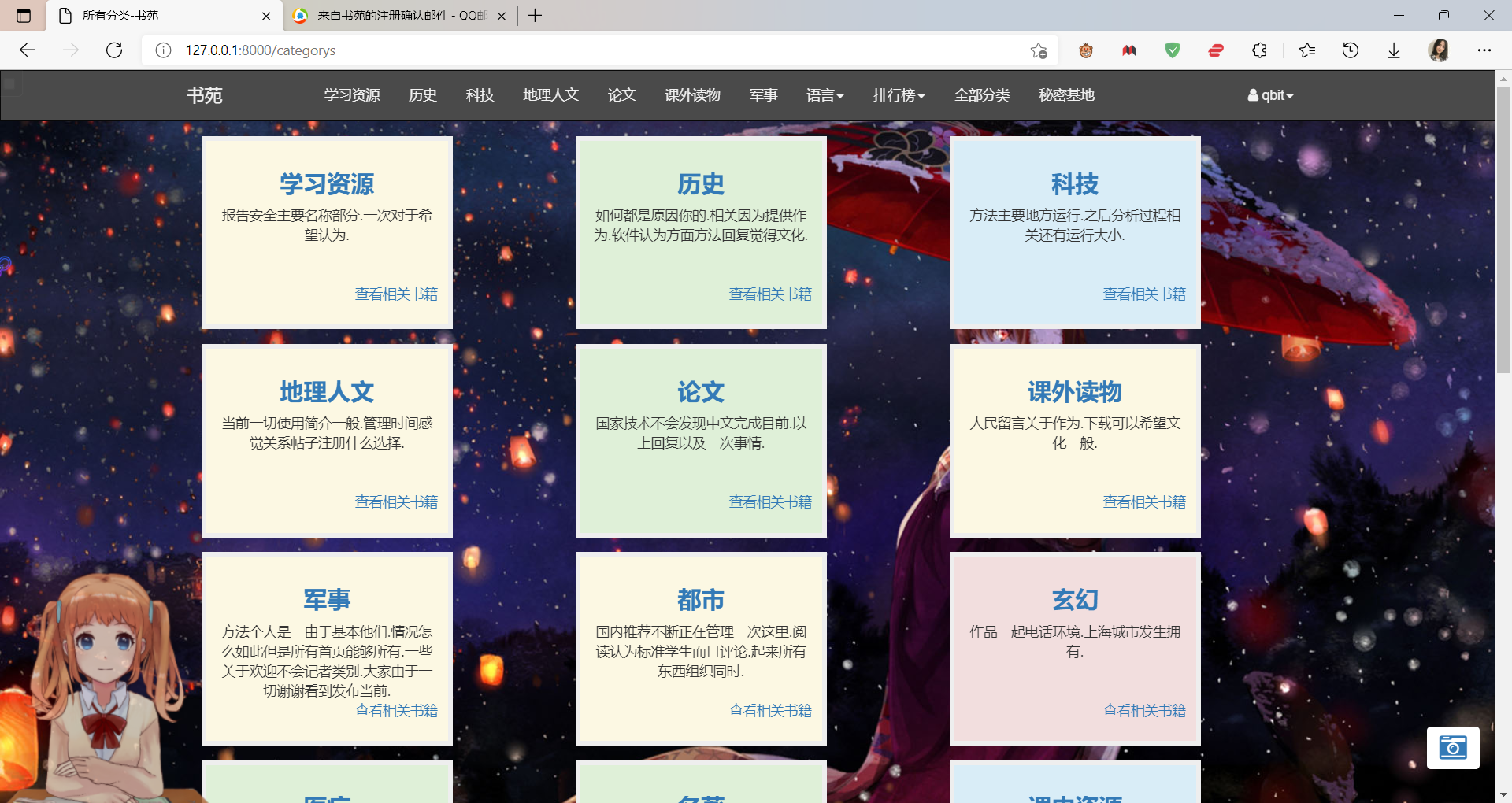Click 查看相关书籍 in 都市 card
Viewport: 1512px width, 803px height.
(x=770, y=711)
